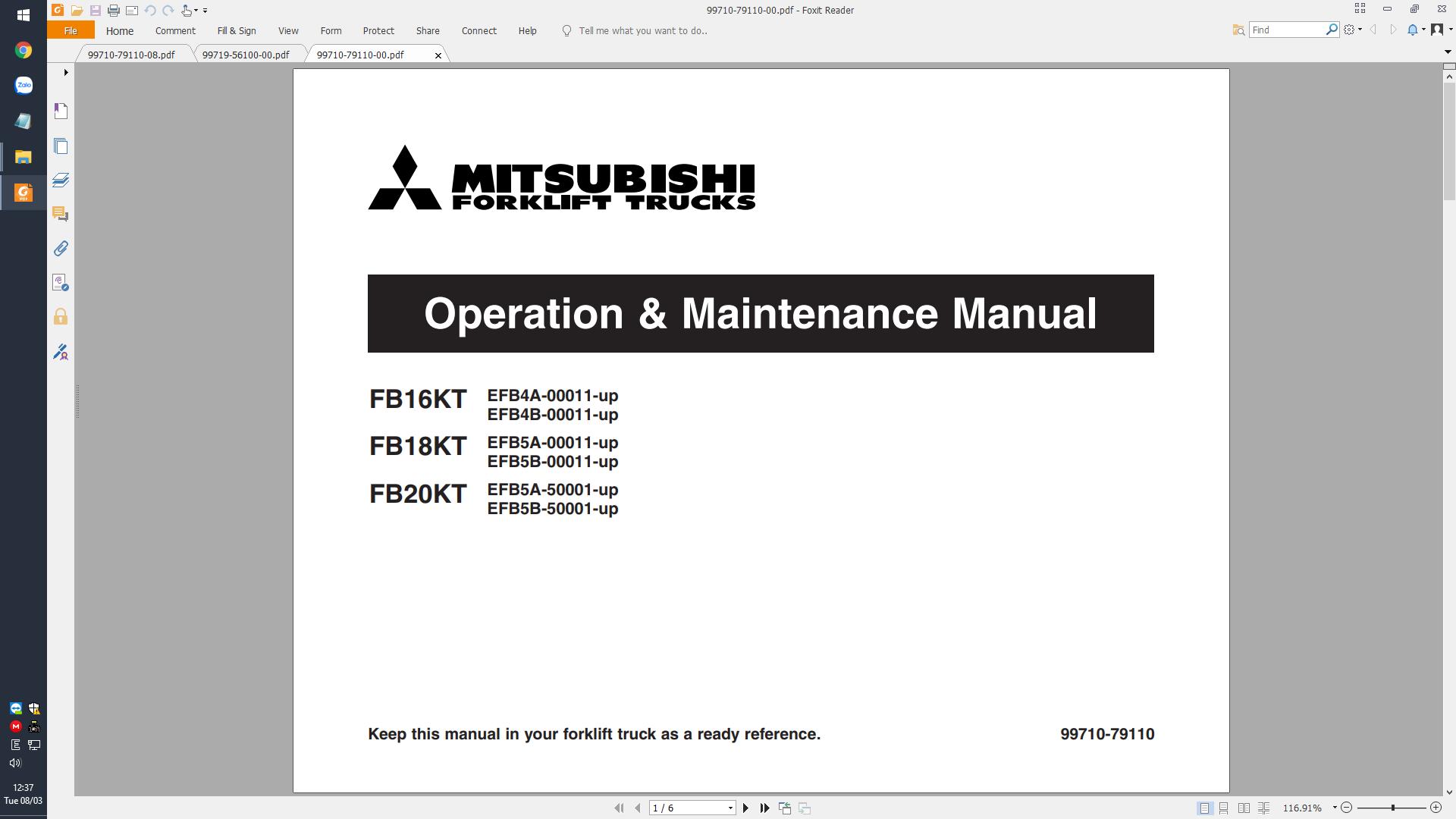Click the Print icon in quick toolbar
Image resolution: width=1456 pixels, height=819 pixels.
[x=113, y=11]
